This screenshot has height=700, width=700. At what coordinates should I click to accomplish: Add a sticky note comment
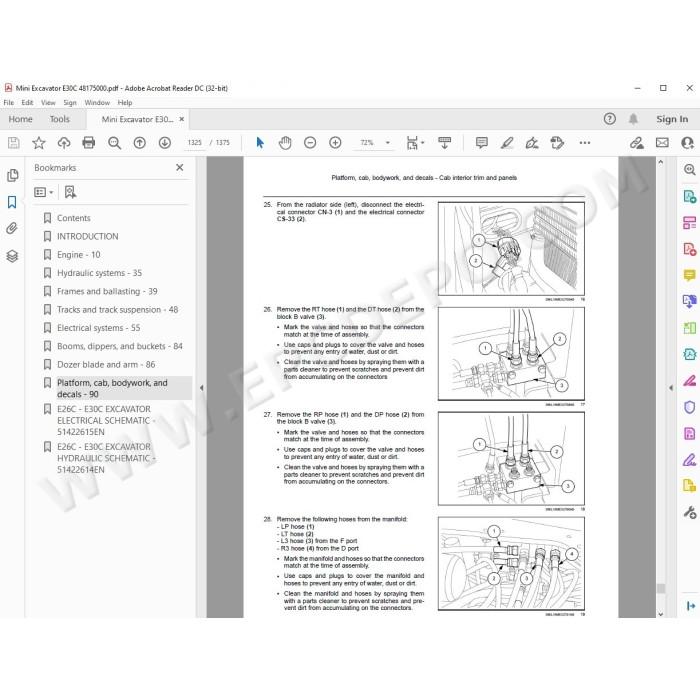[482, 143]
